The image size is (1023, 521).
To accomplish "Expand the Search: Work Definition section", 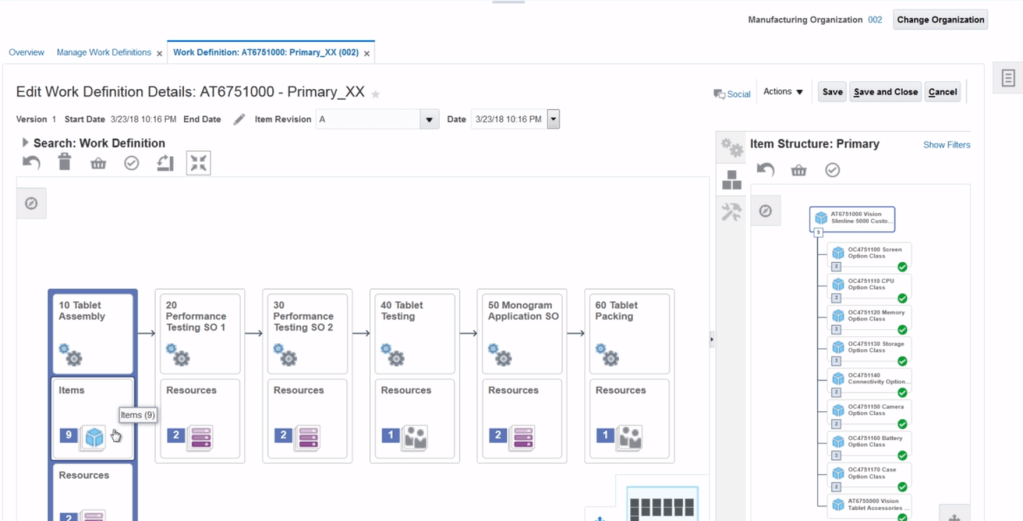I will click(25, 143).
